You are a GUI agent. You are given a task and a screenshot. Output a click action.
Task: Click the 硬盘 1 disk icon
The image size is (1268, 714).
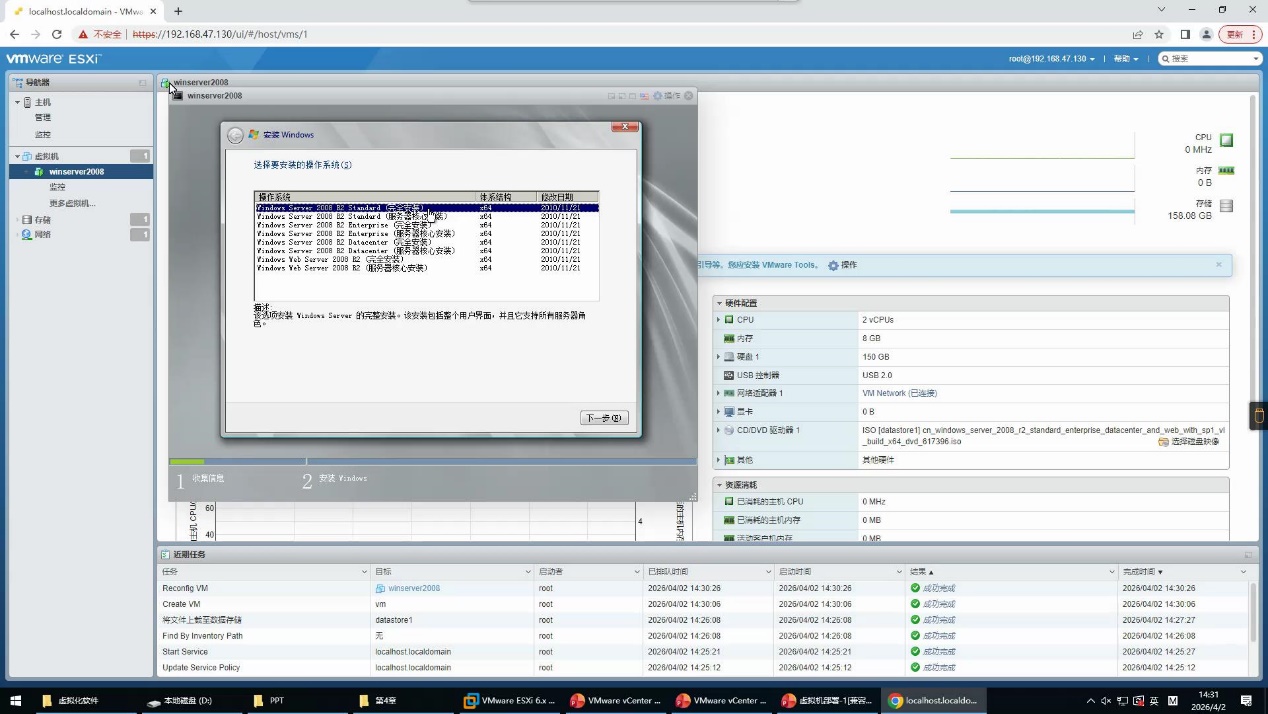729,357
